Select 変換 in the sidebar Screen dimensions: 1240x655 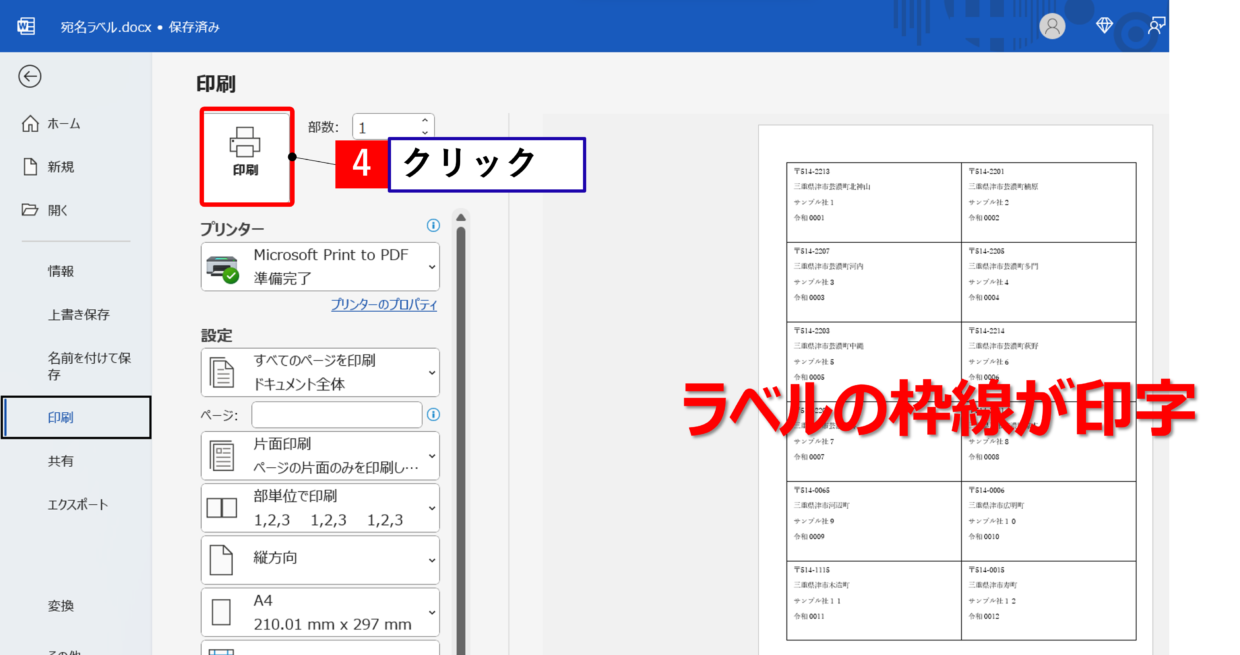tap(76, 606)
